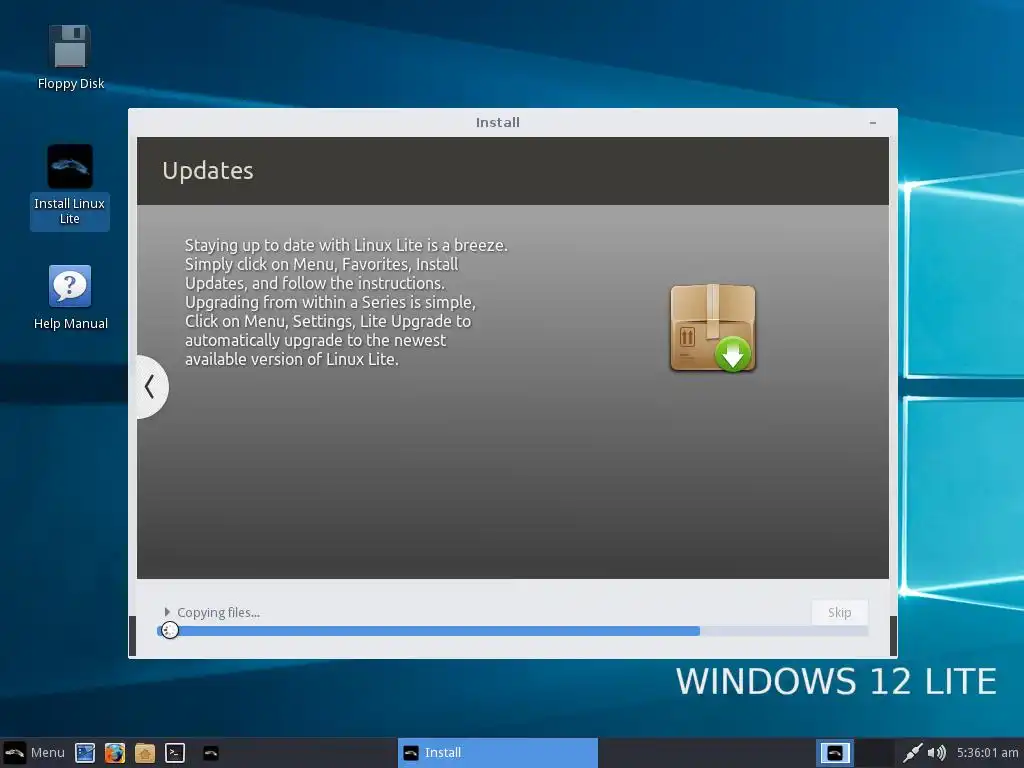Launch the terminal from the taskbar
The width and height of the screenshot is (1024, 768).
(175, 753)
